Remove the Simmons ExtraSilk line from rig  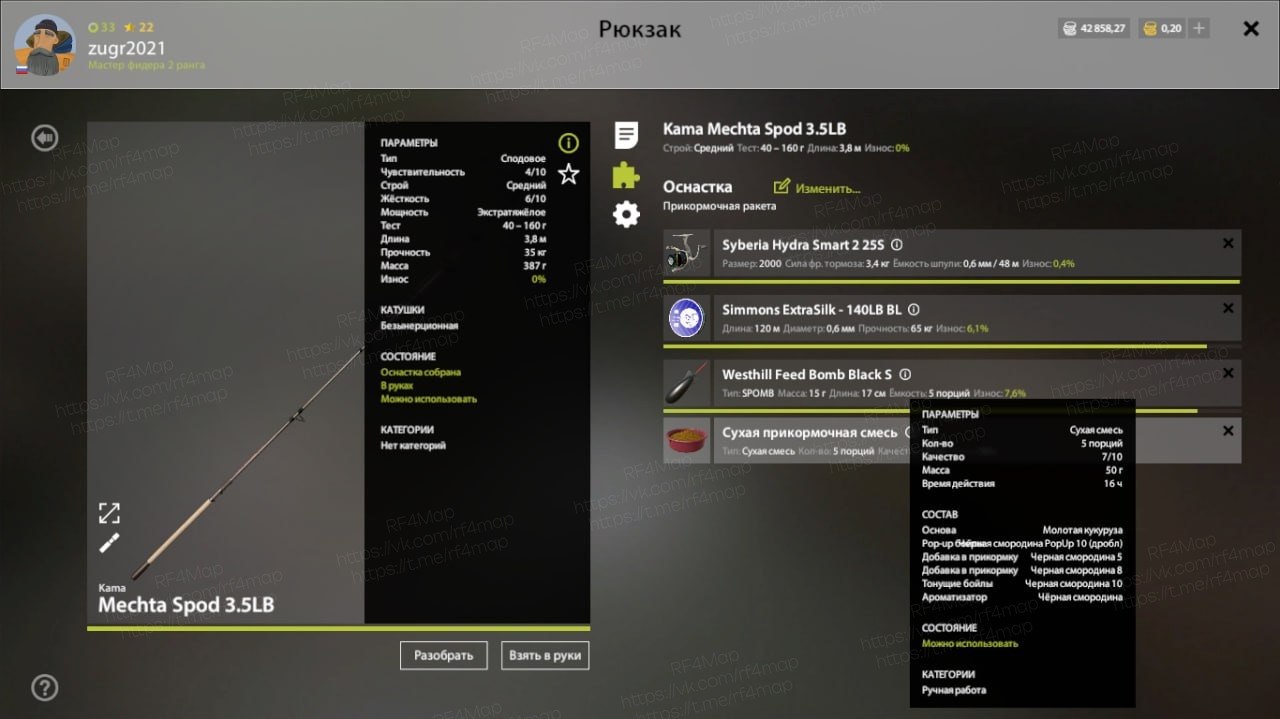pyautogui.click(x=1228, y=309)
